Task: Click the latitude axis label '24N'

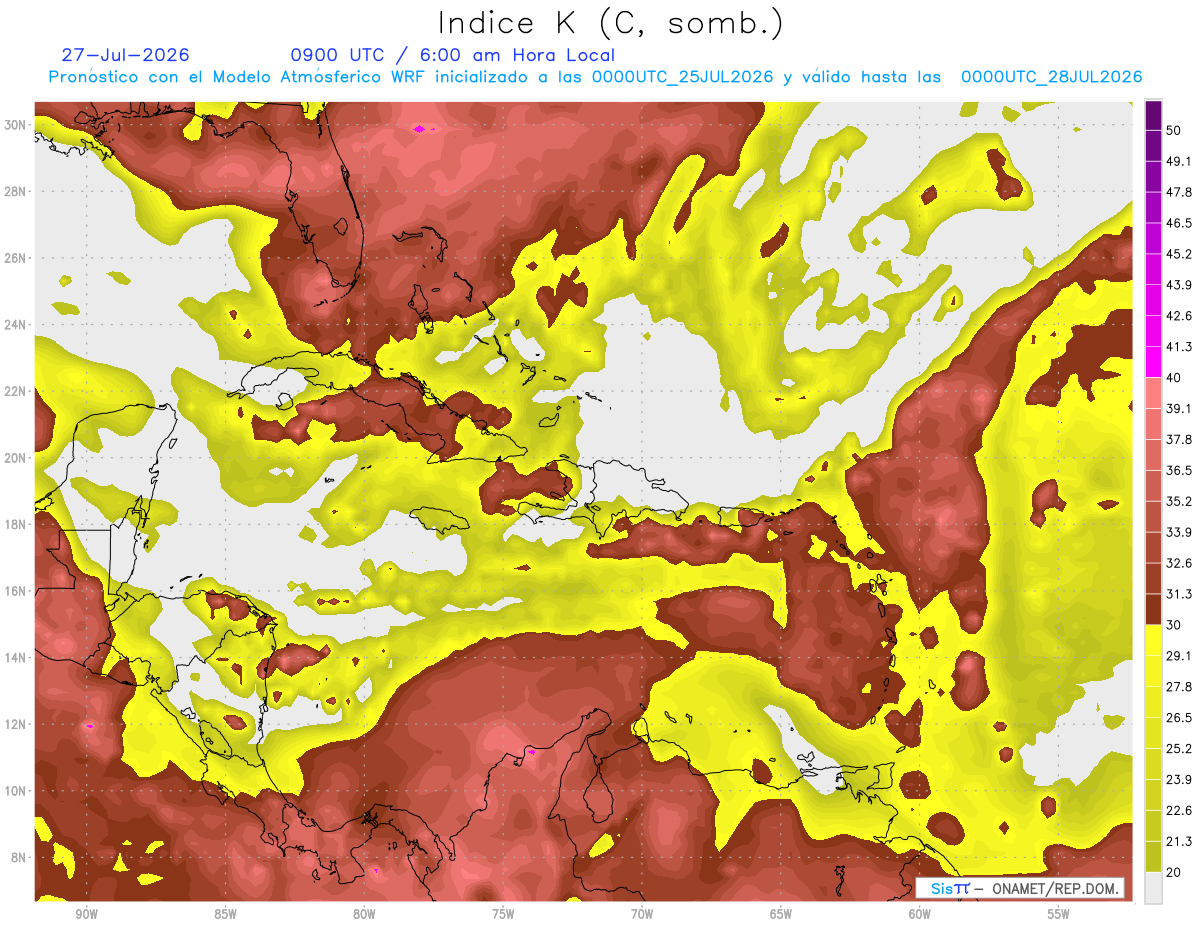Action: (15, 324)
